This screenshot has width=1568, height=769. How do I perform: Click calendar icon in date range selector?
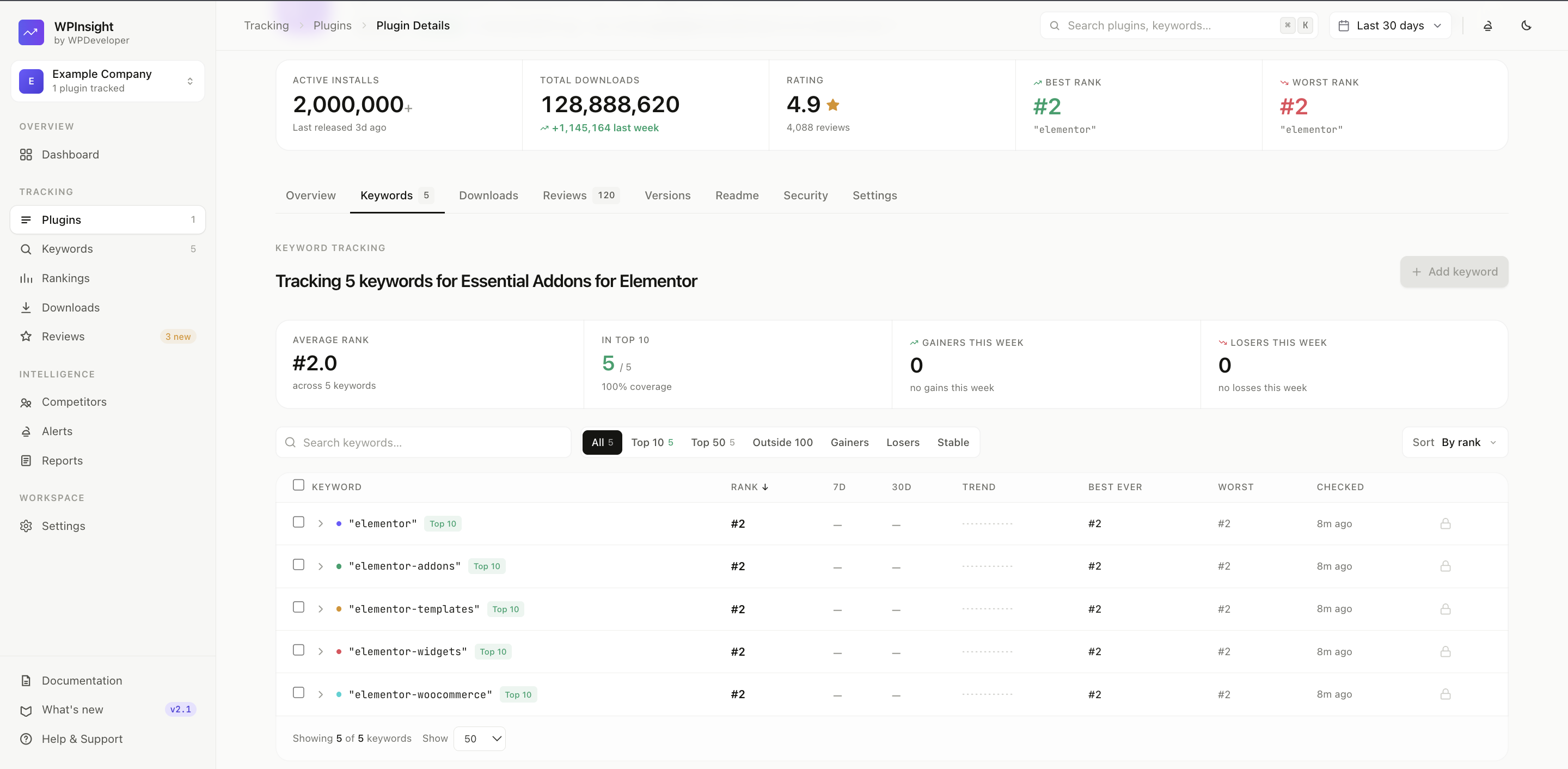[1344, 26]
